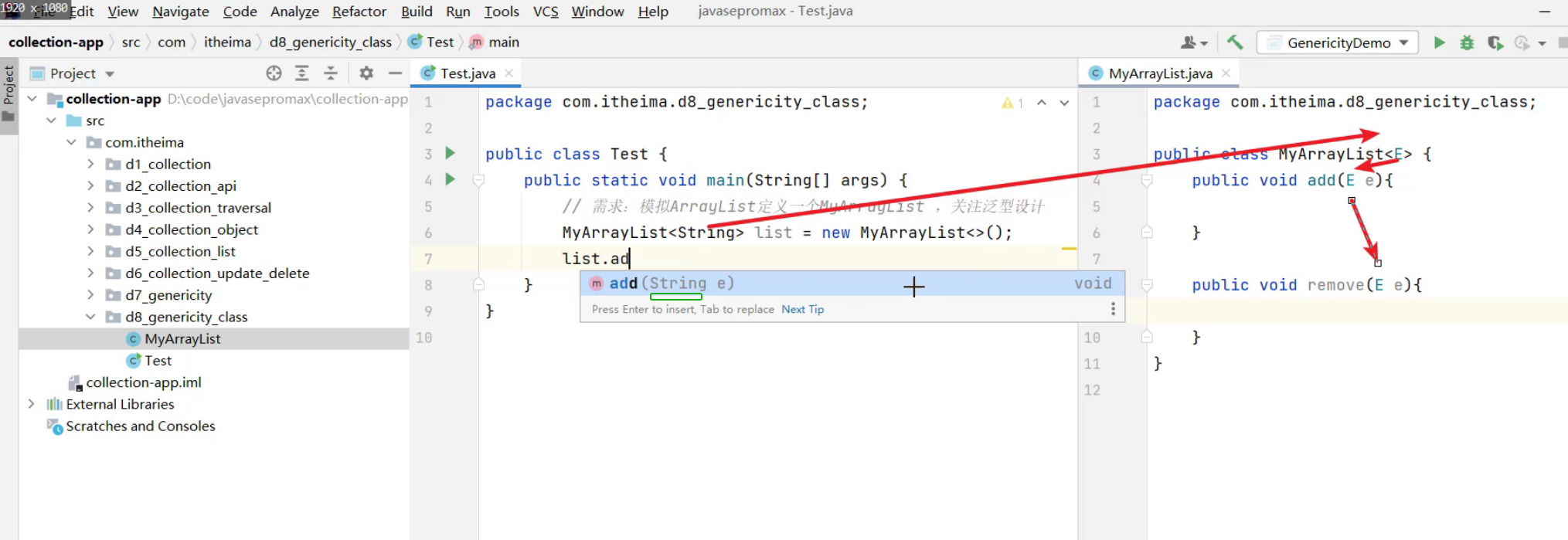
Task: Open the Project tool window side tab
Action: coord(9,94)
